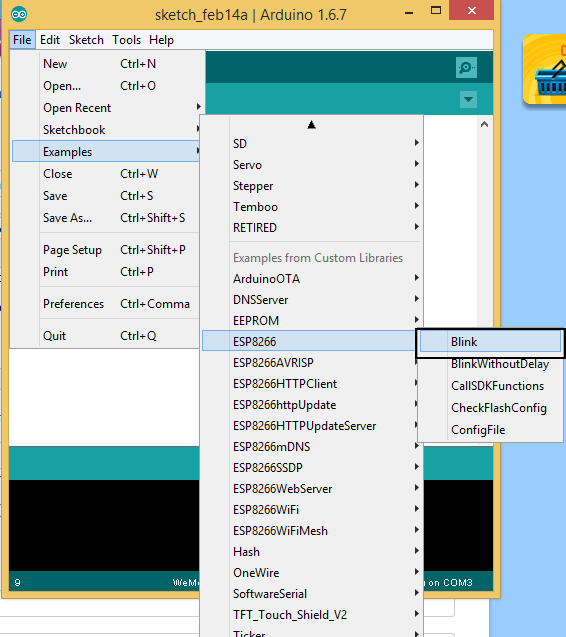This screenshot has width=566, height=637.
Task: Expand the RETIRED examples submenu
Action: coord(312,228)
